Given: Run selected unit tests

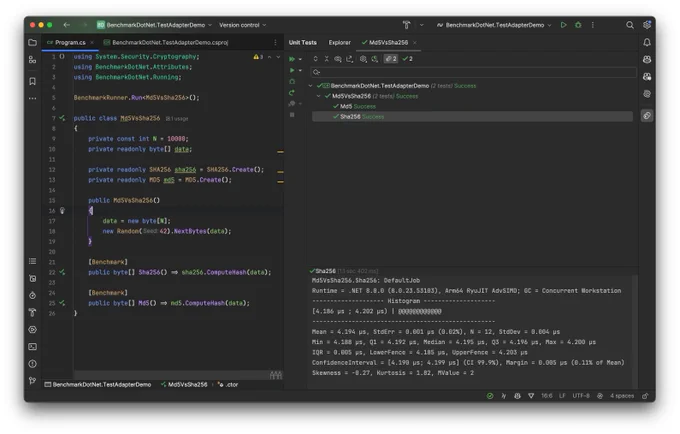Looking at the screenshot, I should coord(292,70).
